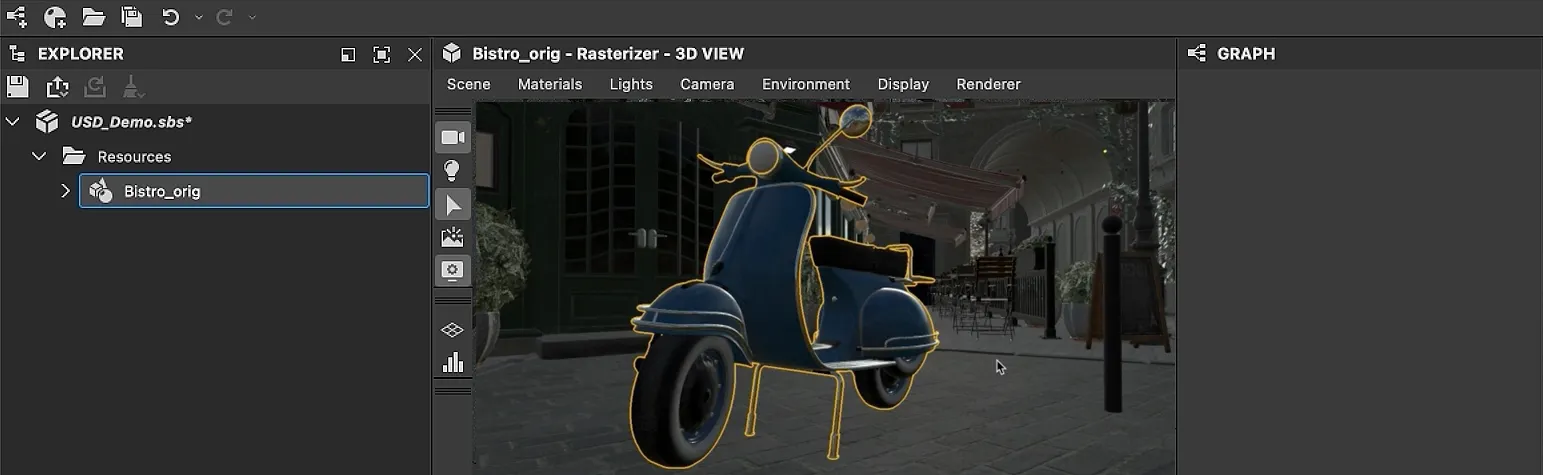Open the Display menu

[903, 84]
